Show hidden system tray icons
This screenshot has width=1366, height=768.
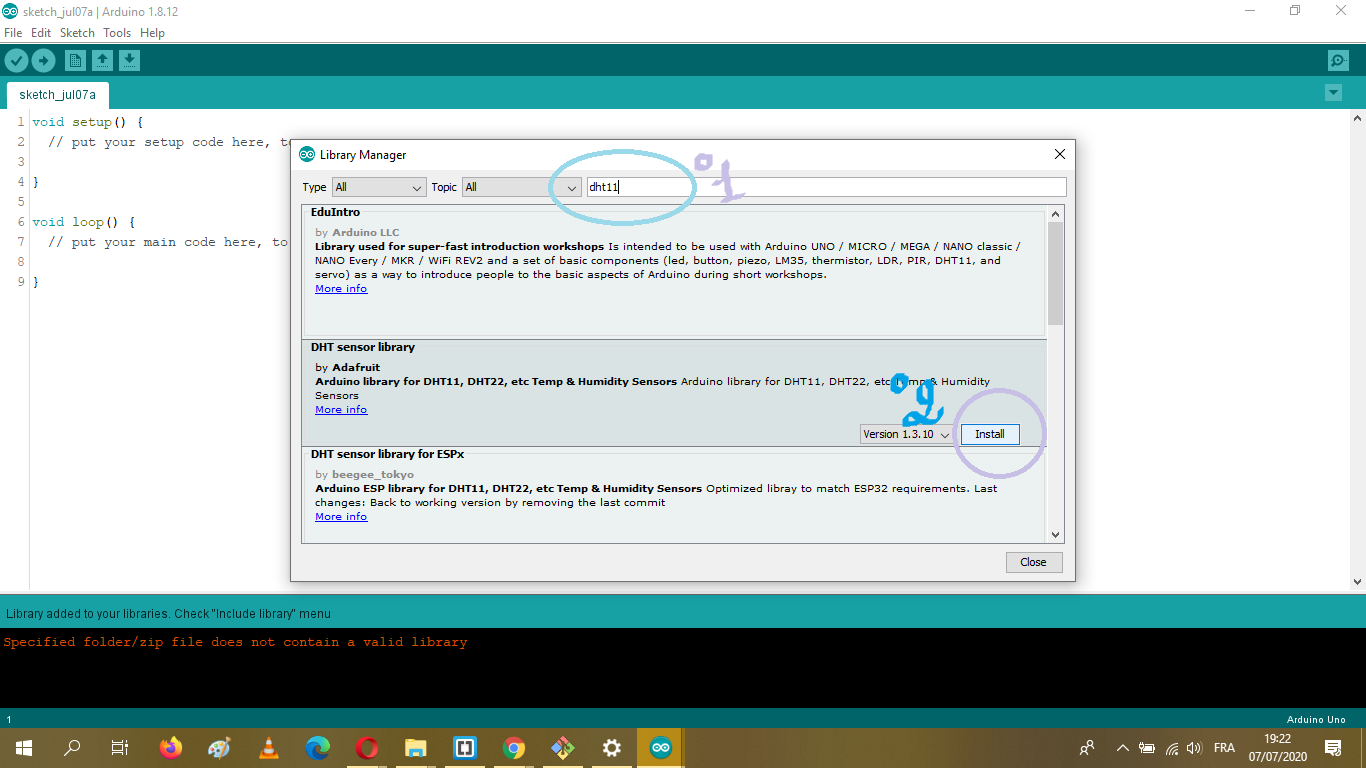click(1122, 748)
